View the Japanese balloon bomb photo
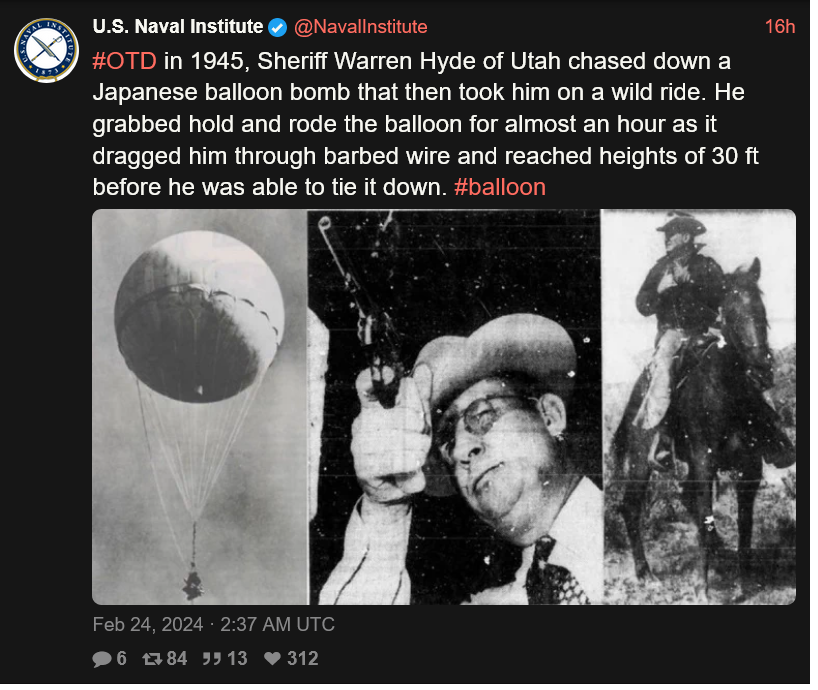818x690 pixels. [200, 407]
